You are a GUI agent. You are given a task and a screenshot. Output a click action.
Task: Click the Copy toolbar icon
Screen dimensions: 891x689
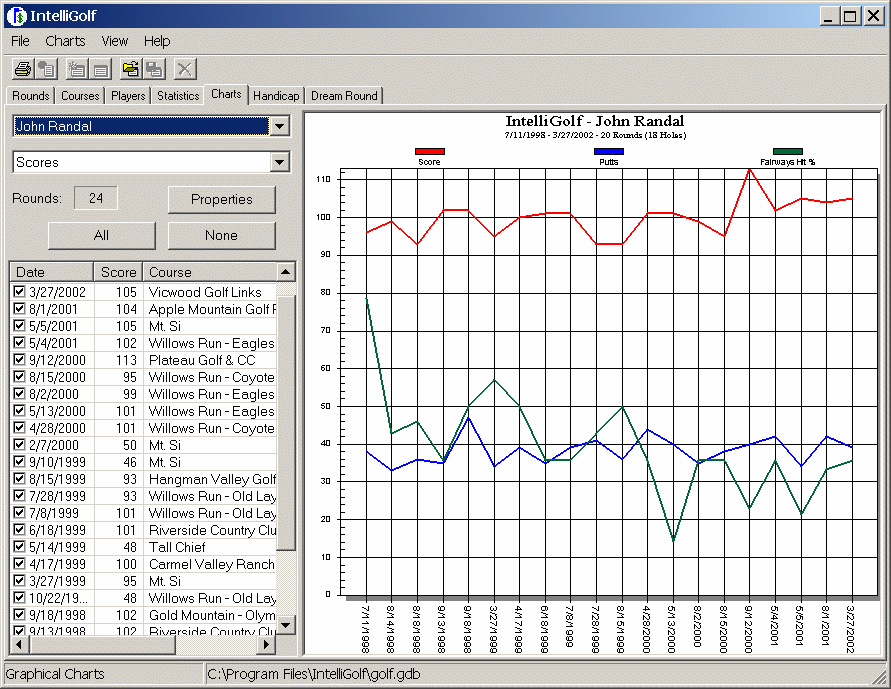[x=154, y=69]
